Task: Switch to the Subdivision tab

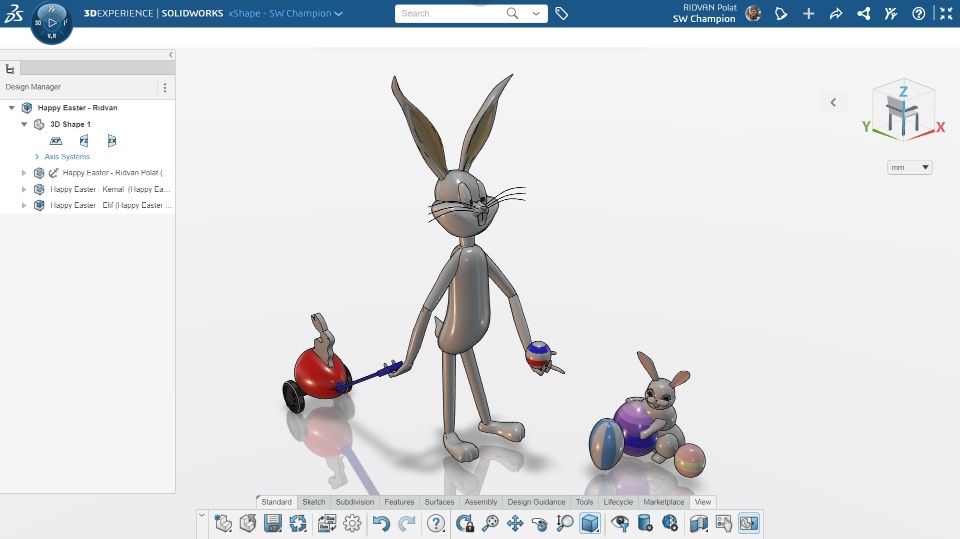Action: tap(354, 502)
